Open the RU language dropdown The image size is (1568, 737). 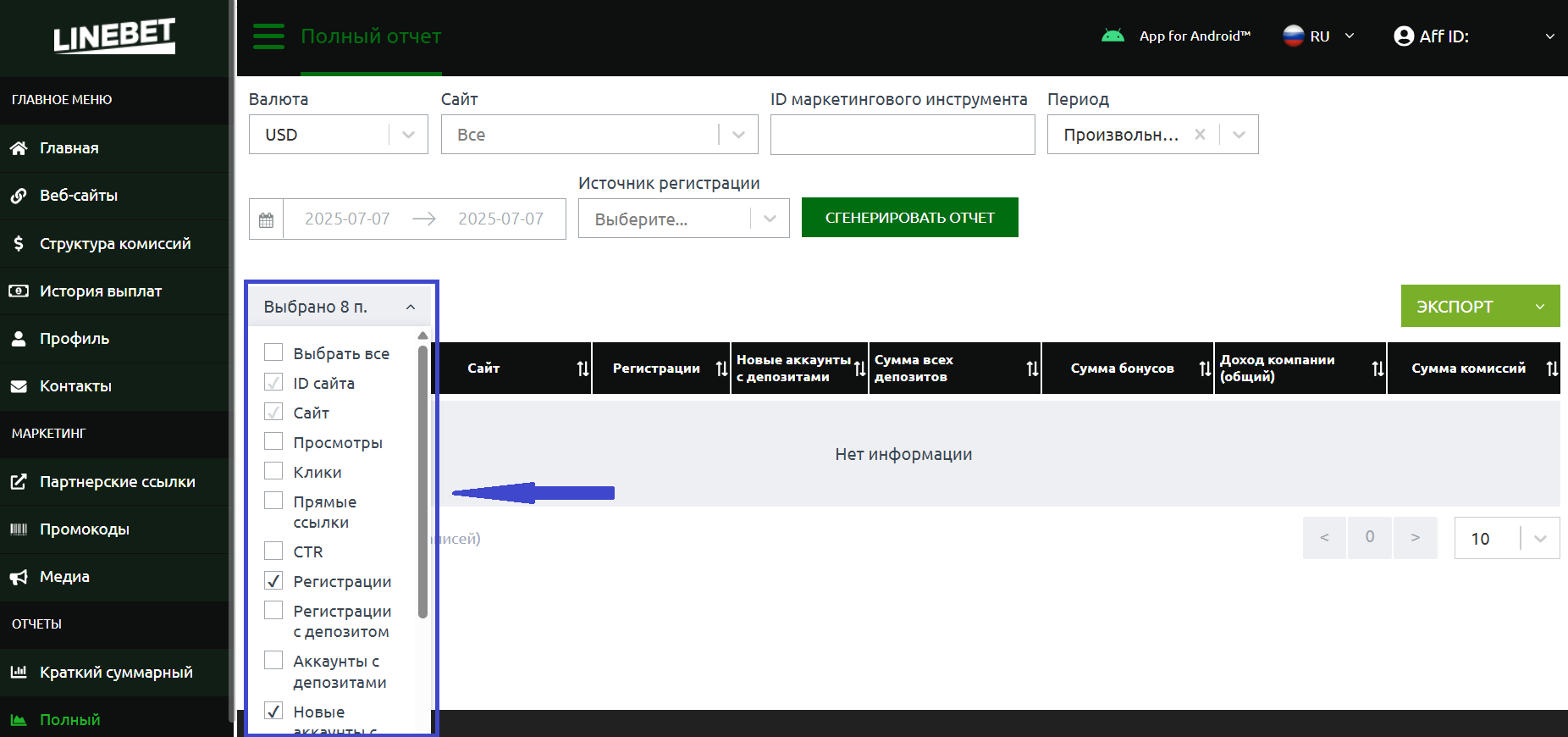(x=1320, y=36)
